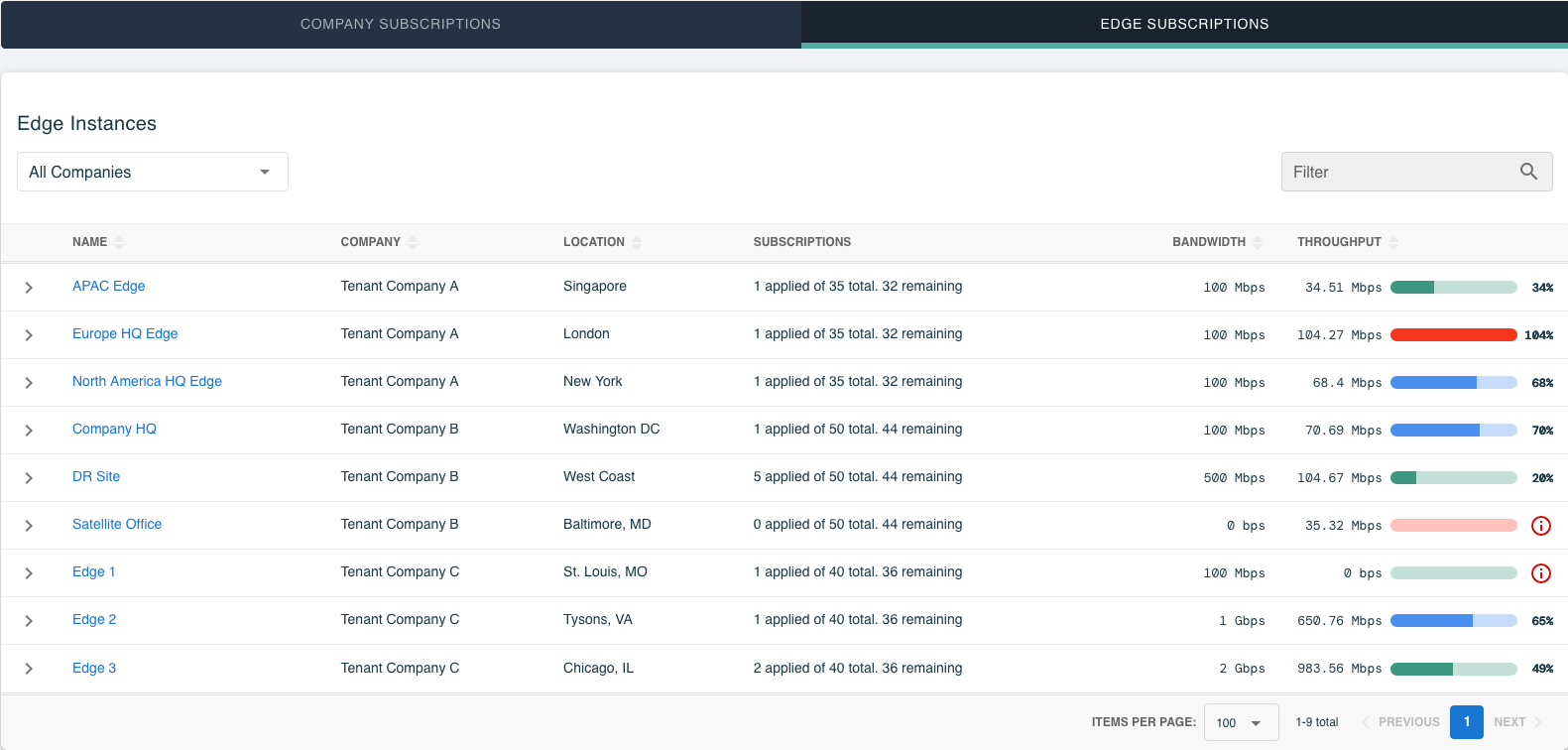Click the search magnifier icon in Filter
Viewport: 1568px width, 750px height.
(1528, 172)
